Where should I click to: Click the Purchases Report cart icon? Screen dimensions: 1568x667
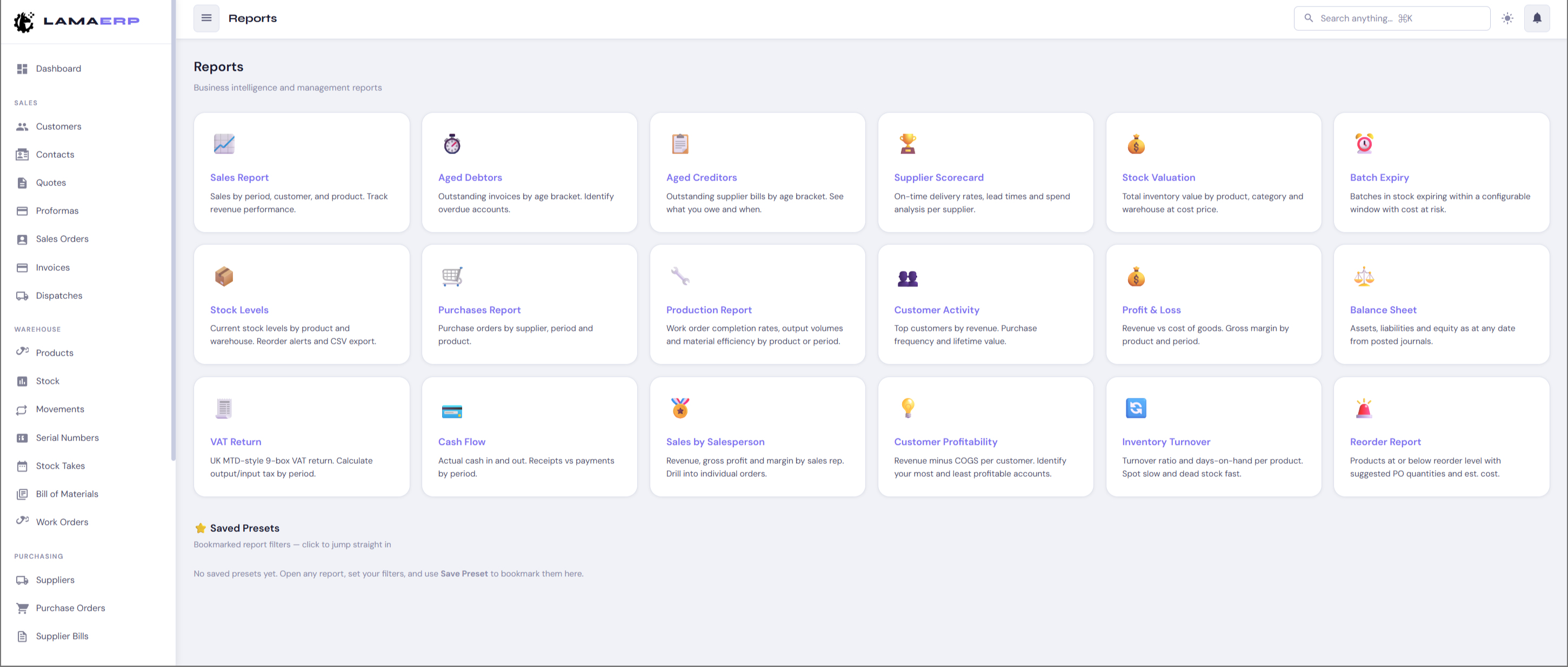pos(452,276)
